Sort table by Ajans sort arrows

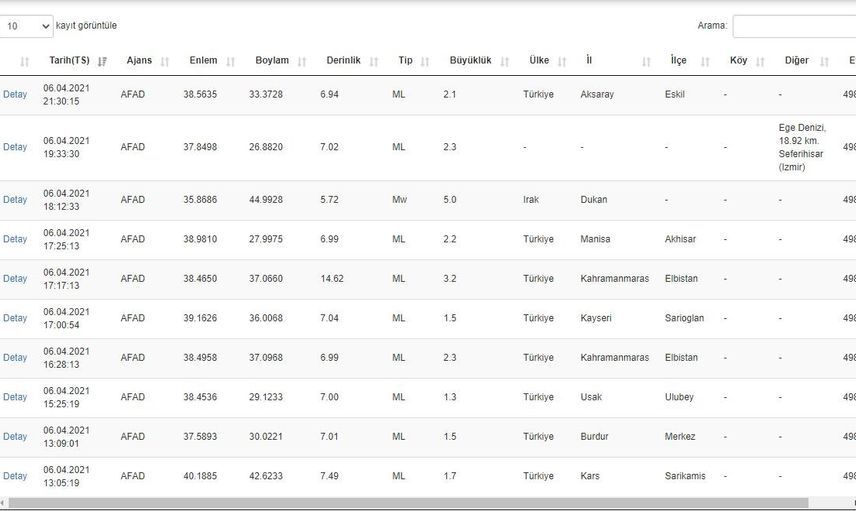pos(165,61)
